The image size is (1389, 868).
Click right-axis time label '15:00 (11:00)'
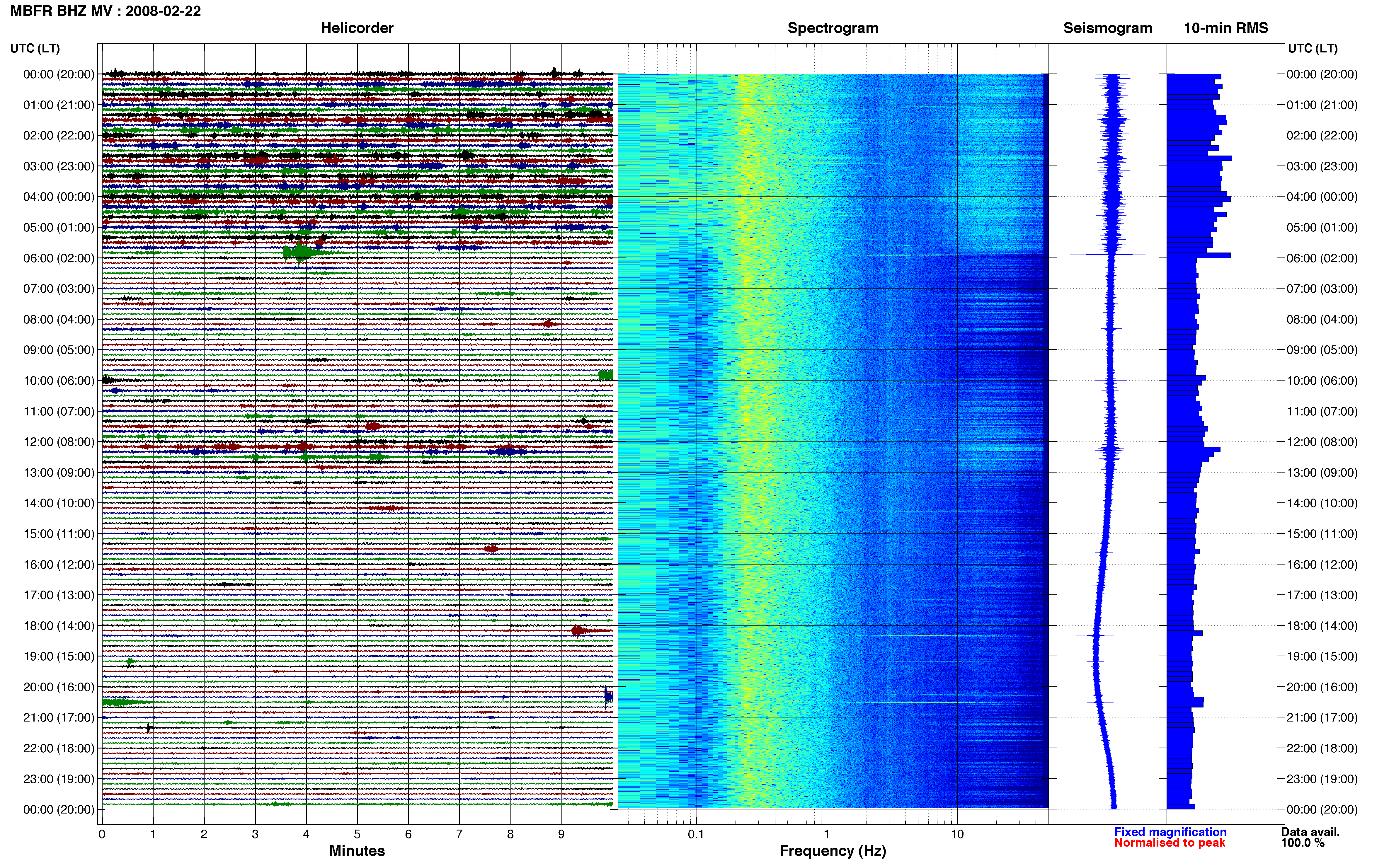point(1322,534)
